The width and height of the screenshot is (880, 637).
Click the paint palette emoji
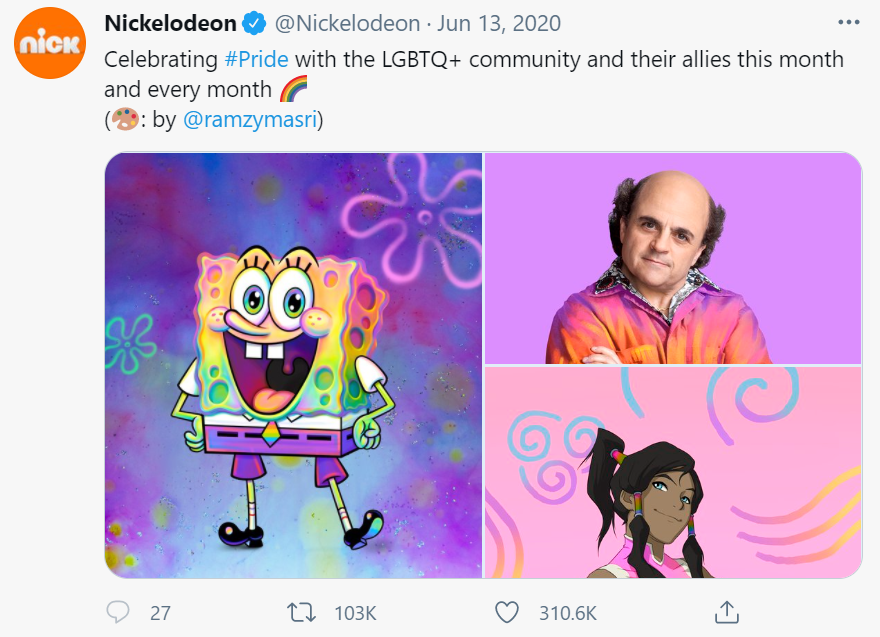(x=124, y=120)
